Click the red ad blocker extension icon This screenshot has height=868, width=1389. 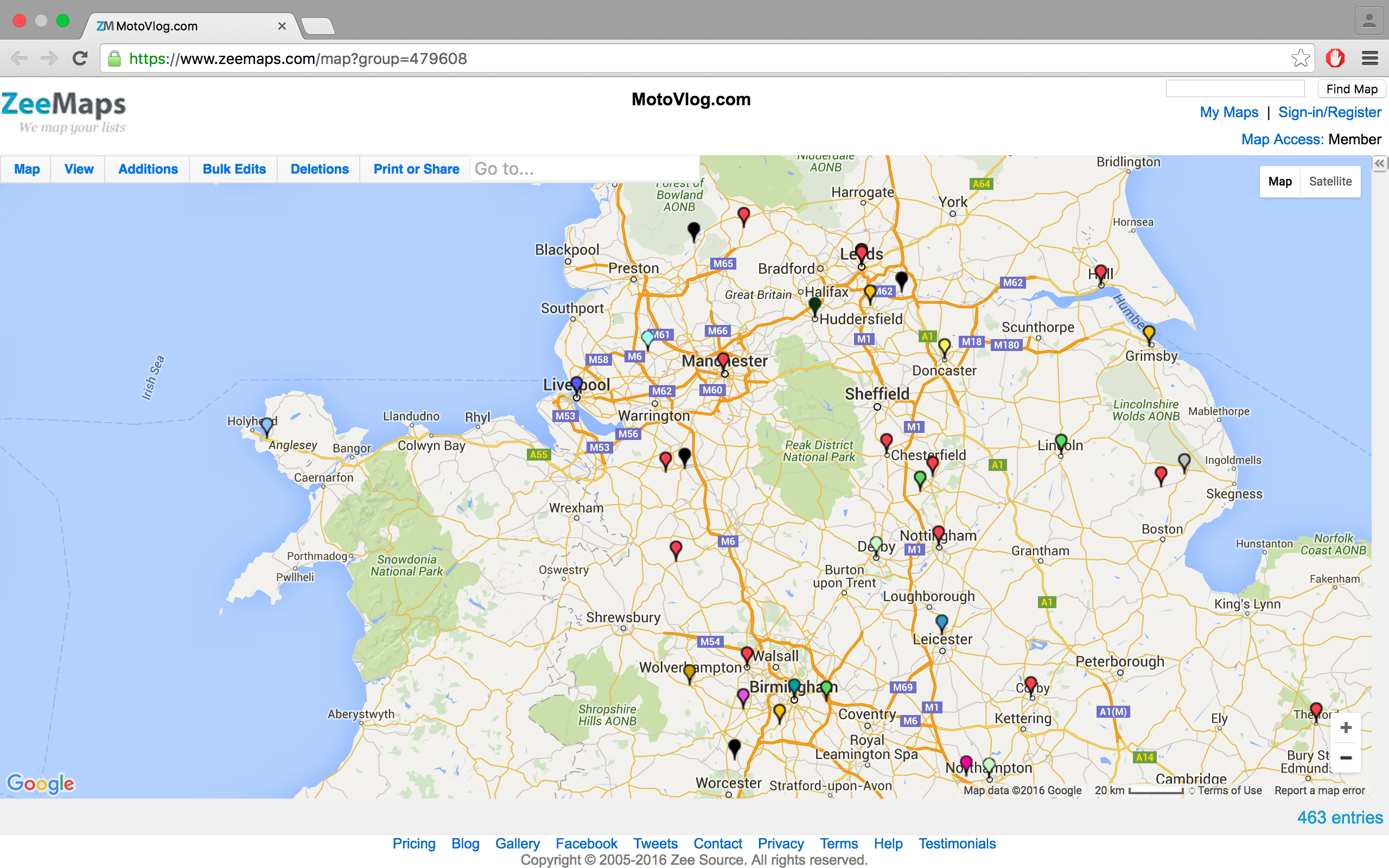coord(1336,58)
